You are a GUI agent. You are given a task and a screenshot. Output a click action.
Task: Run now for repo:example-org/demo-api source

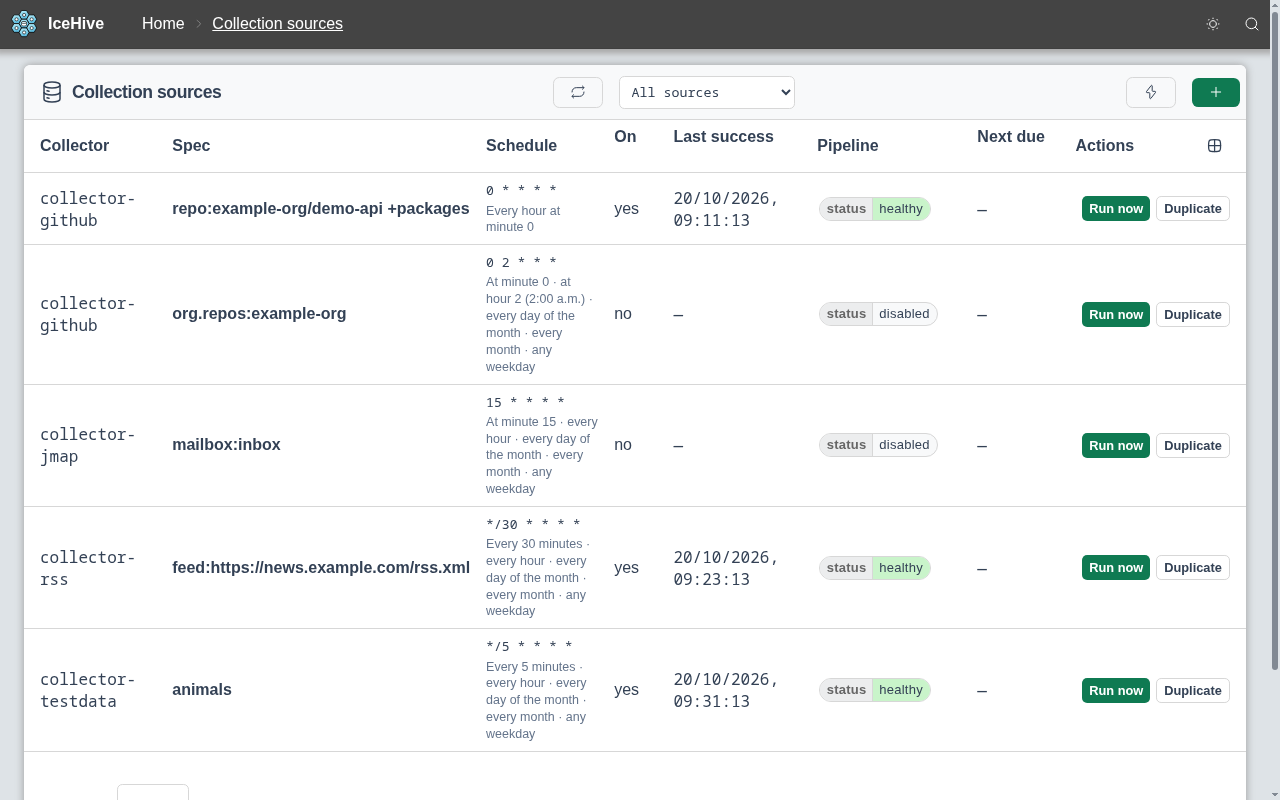1116,208
